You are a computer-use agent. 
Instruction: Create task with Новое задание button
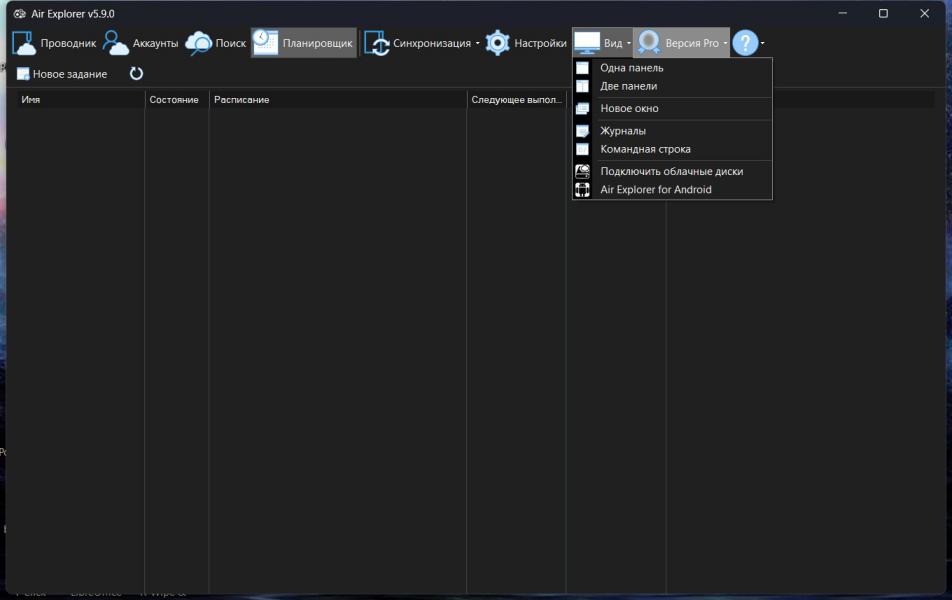click(x=62, y=74)
